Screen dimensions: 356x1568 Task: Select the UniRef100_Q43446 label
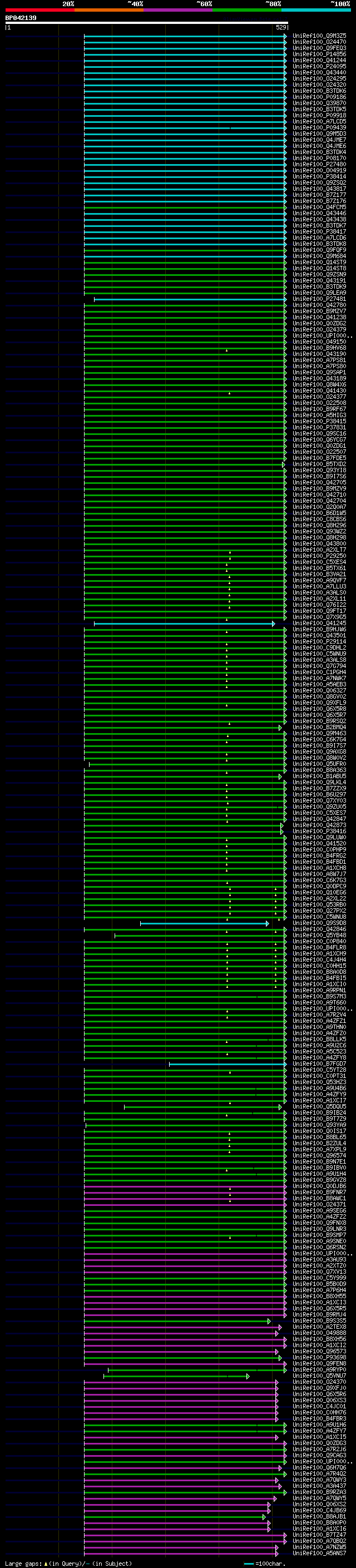pyautogui.click(x=319, y=214)
